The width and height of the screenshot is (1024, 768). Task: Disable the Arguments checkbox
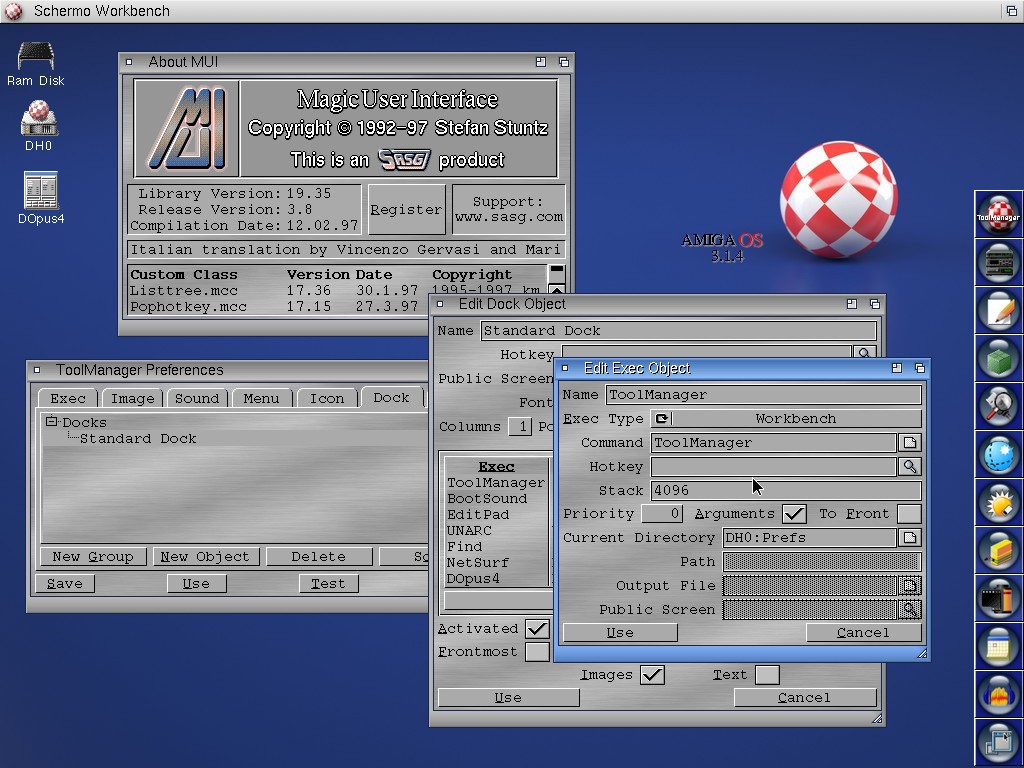coord(794,514)
